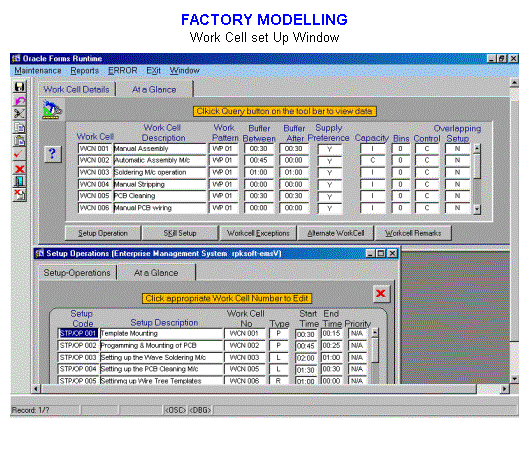Click the Exit door toolbar icon
This screenshot has width=530, height=449.
click(x=20, y=182)
